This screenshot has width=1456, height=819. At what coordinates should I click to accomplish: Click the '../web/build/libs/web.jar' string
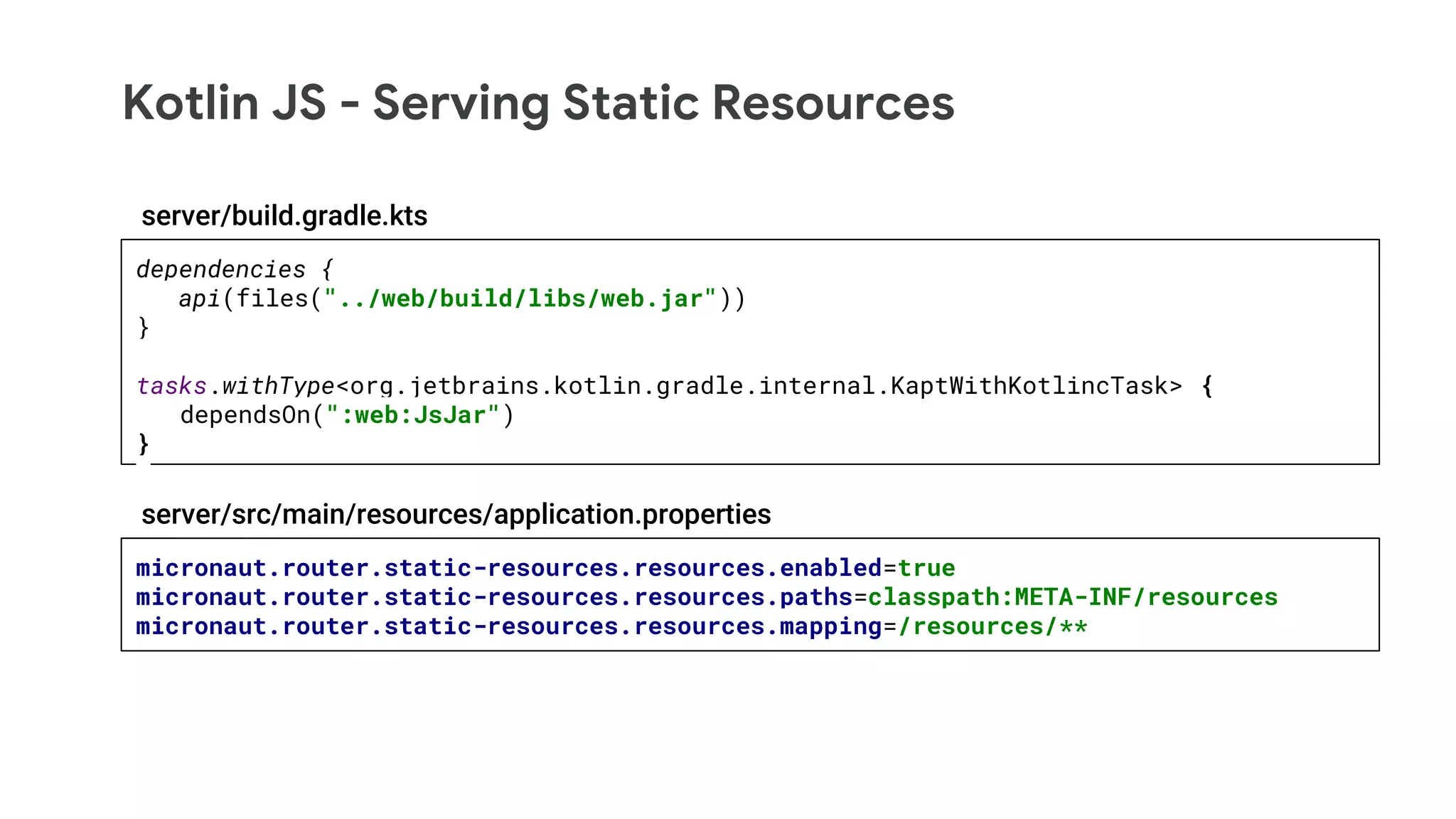(520, 299)
